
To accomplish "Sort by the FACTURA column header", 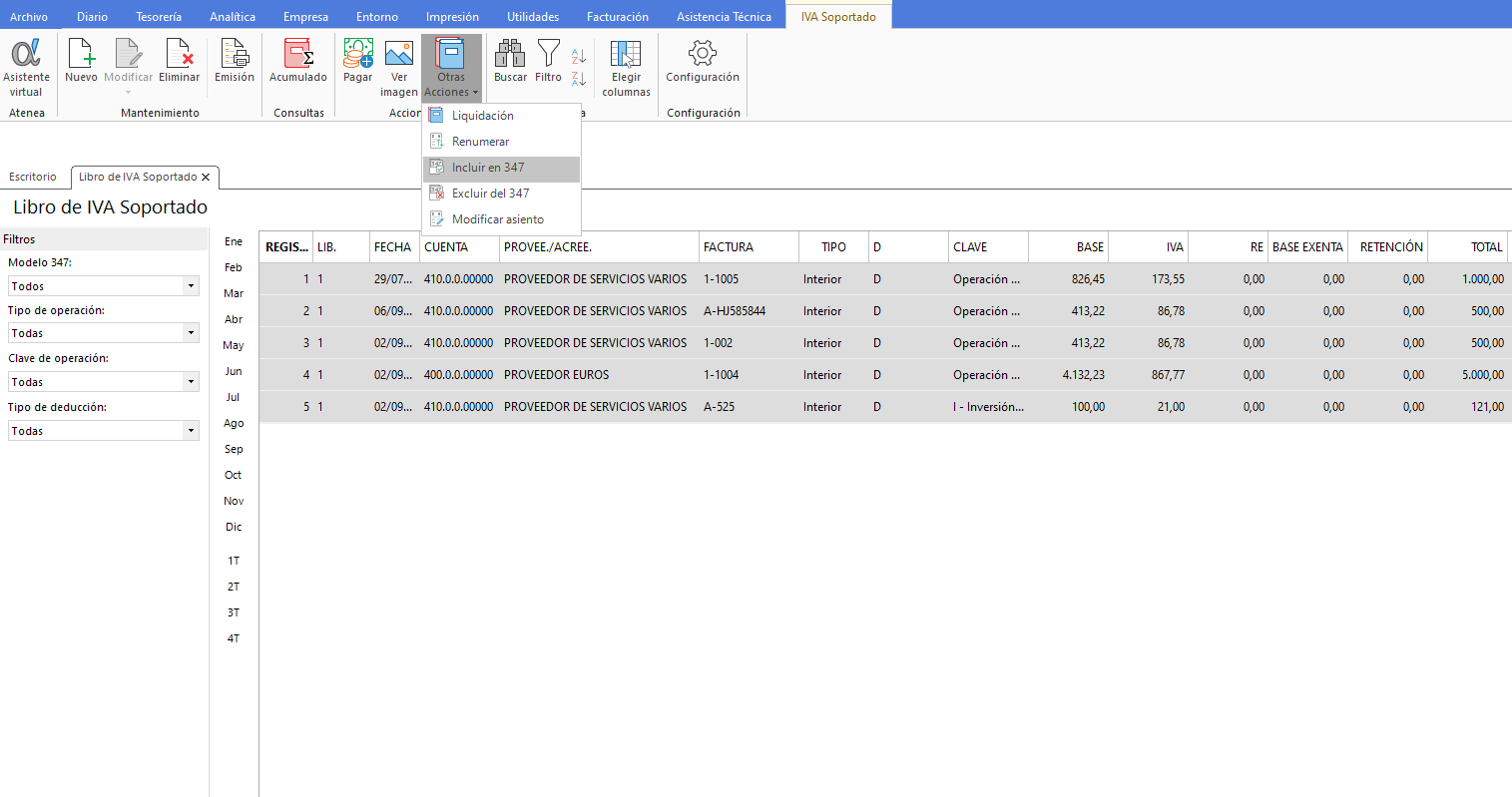I will point(749,247).
